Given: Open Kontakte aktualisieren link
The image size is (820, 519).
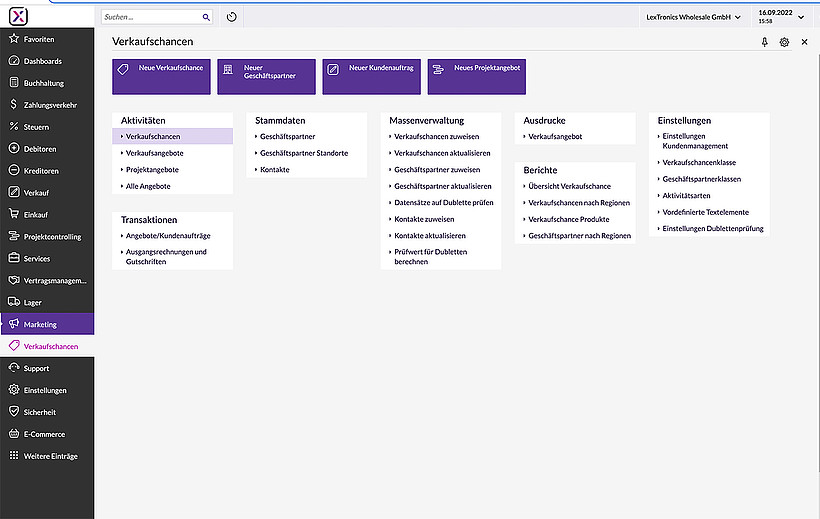Looking at the screenshot, I should (x=430, y=236).
